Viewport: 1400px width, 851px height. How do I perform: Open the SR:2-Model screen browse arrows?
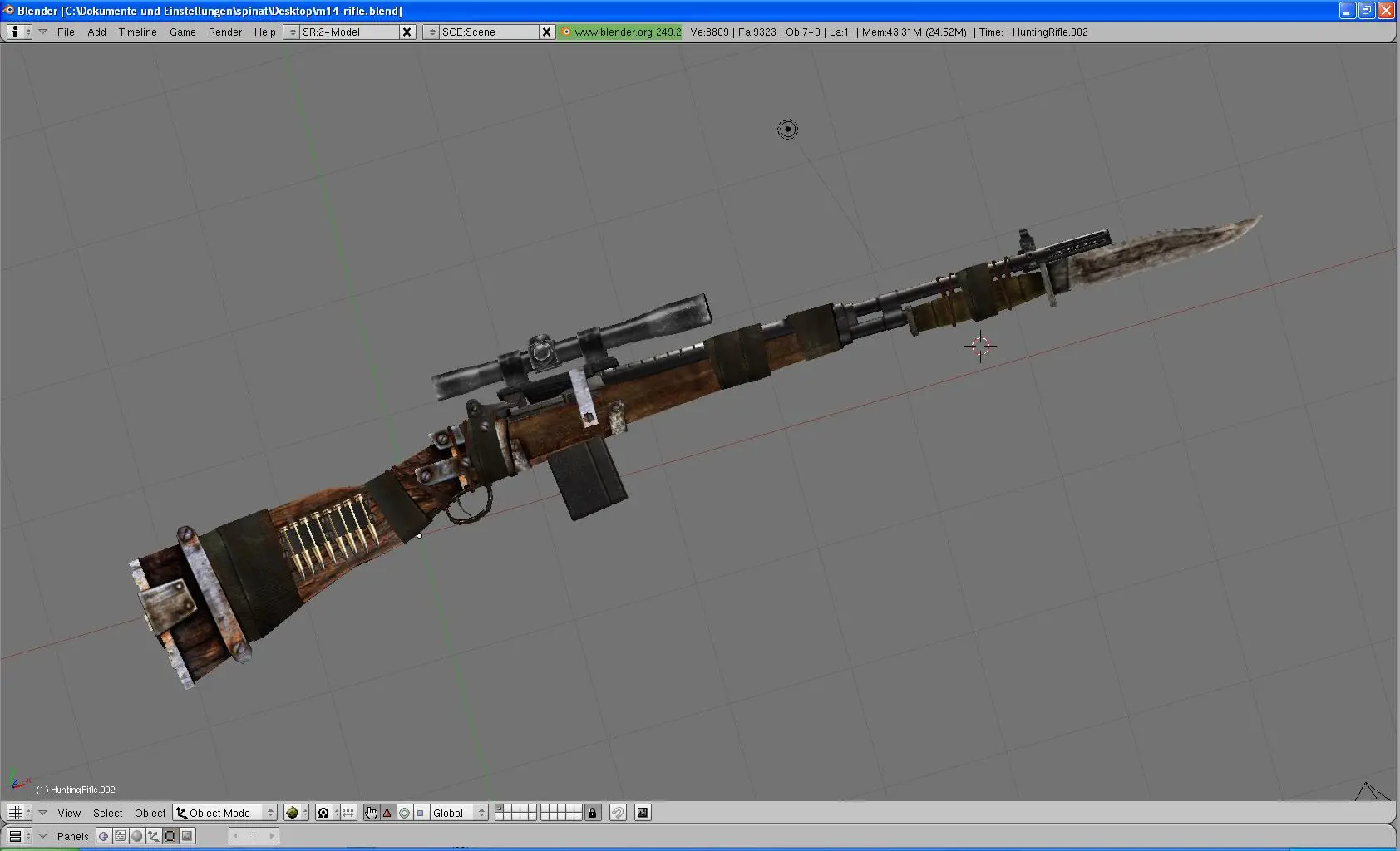coord(292,32)
